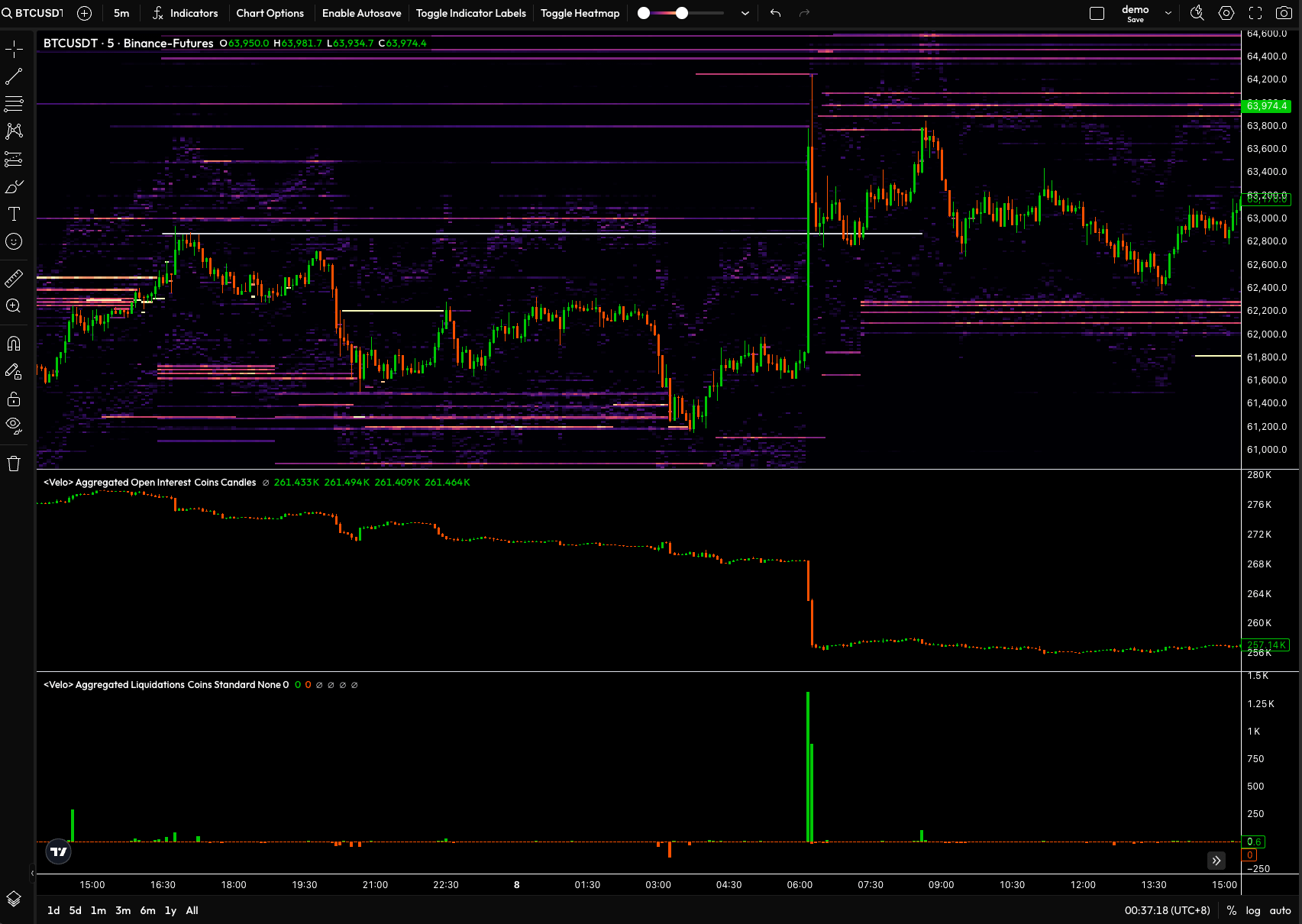Image resolution: width=1302 pixels, height=924 pixels.
Task: Click the BTCUSDT · 5 · Binance-Futures legend title
Action: pyautogui.click(x=128, y=43)
